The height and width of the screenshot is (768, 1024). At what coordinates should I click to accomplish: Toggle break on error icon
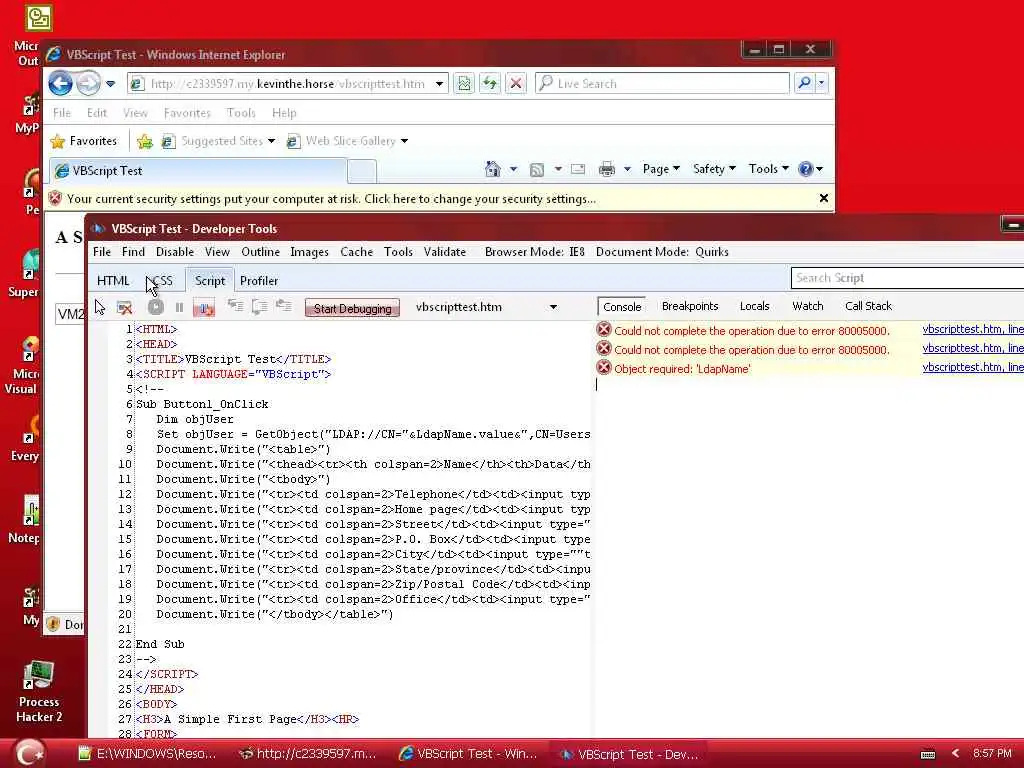[x=204, y=308]
